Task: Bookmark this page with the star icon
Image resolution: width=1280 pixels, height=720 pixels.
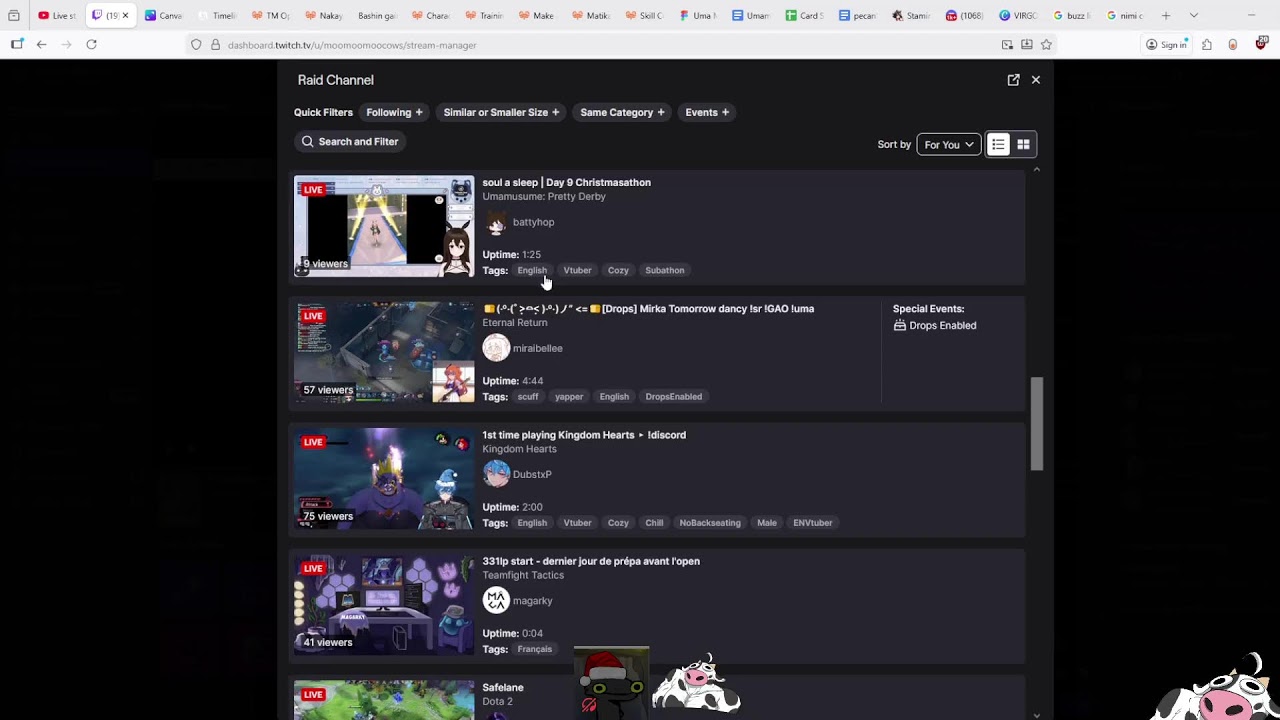Action: [1046, 45]
